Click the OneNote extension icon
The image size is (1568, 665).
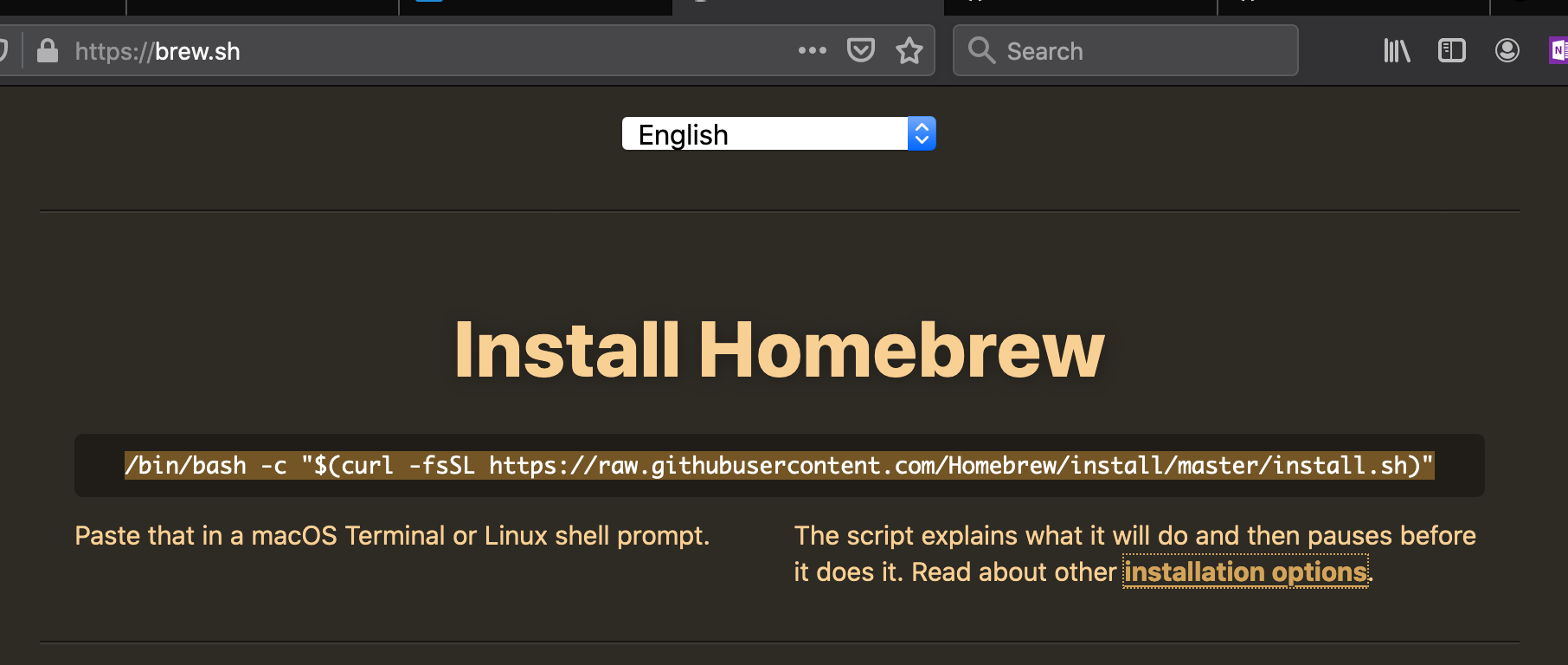1558,51
